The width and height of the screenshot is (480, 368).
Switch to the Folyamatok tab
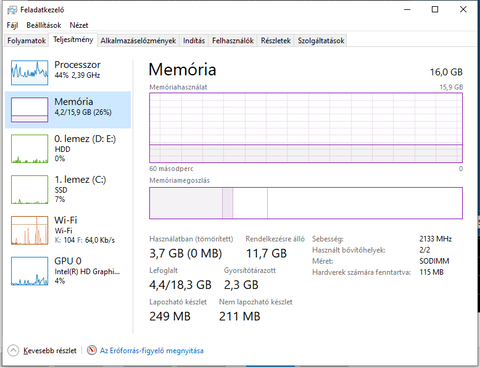[26, 41]
